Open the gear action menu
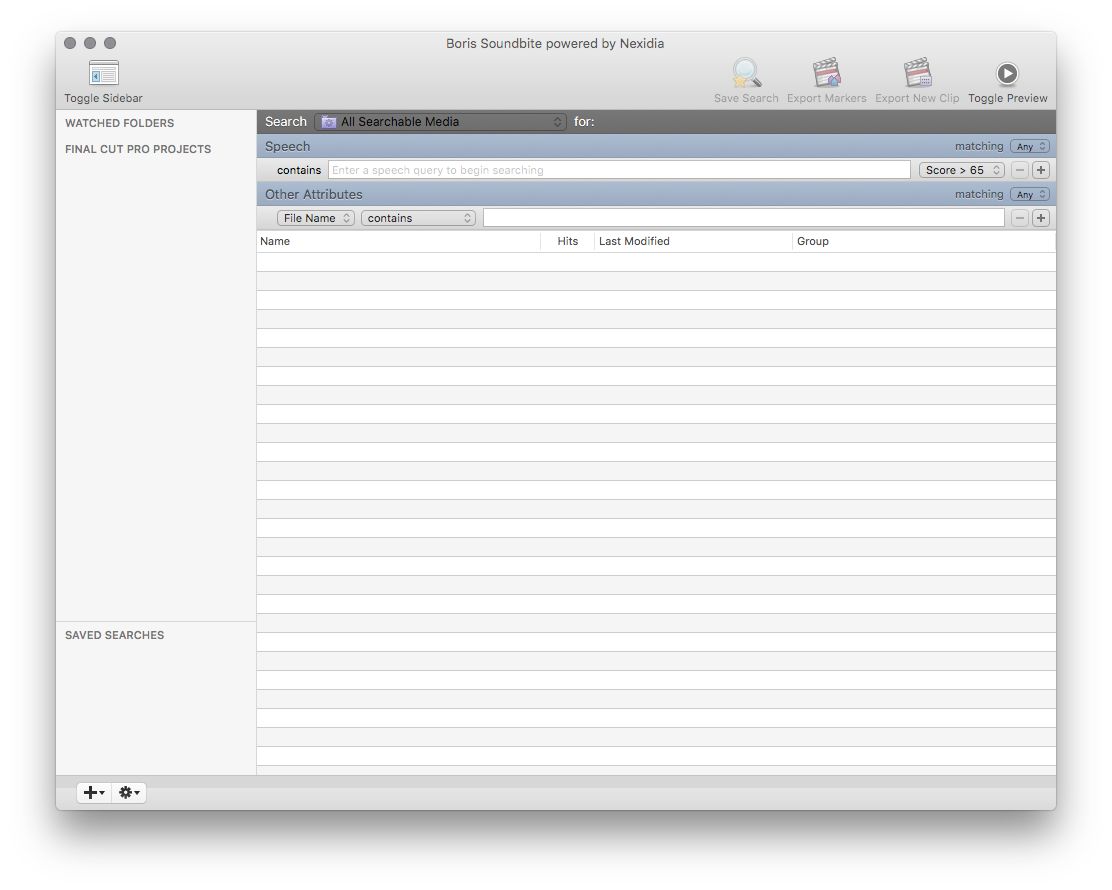This screenshot has height=890, width=1112. click(x=129, y=793)
